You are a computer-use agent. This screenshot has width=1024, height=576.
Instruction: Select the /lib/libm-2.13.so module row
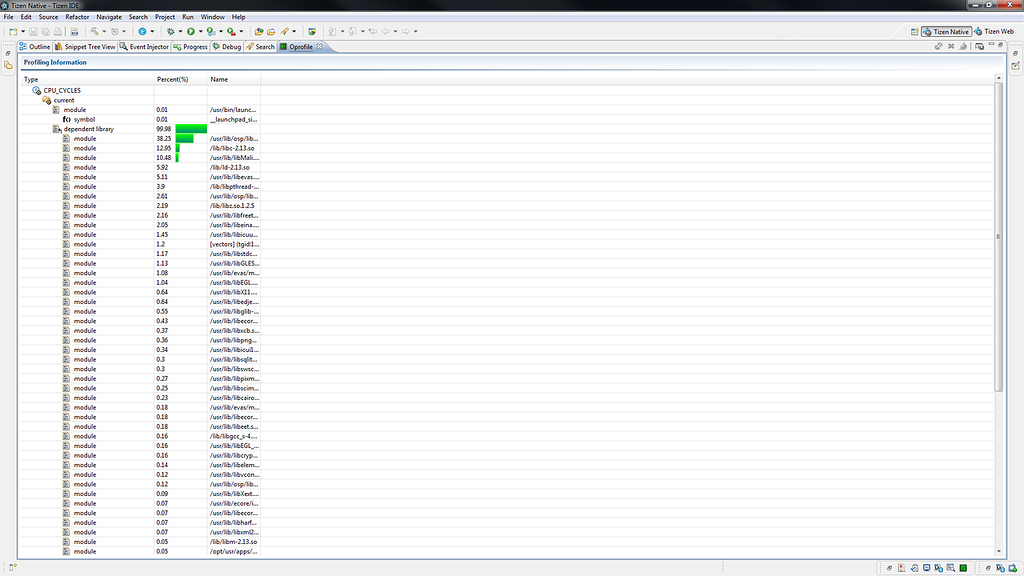(140, 542)
